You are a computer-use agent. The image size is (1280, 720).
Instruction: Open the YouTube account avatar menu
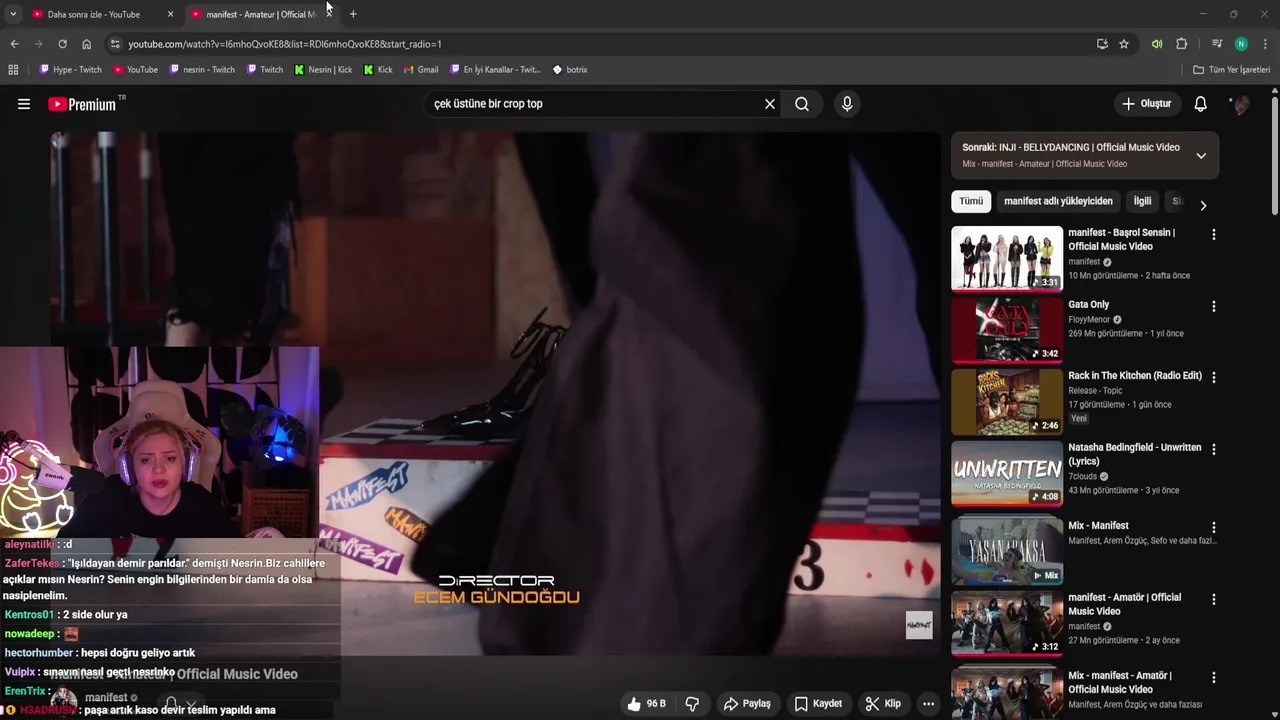1240,104
